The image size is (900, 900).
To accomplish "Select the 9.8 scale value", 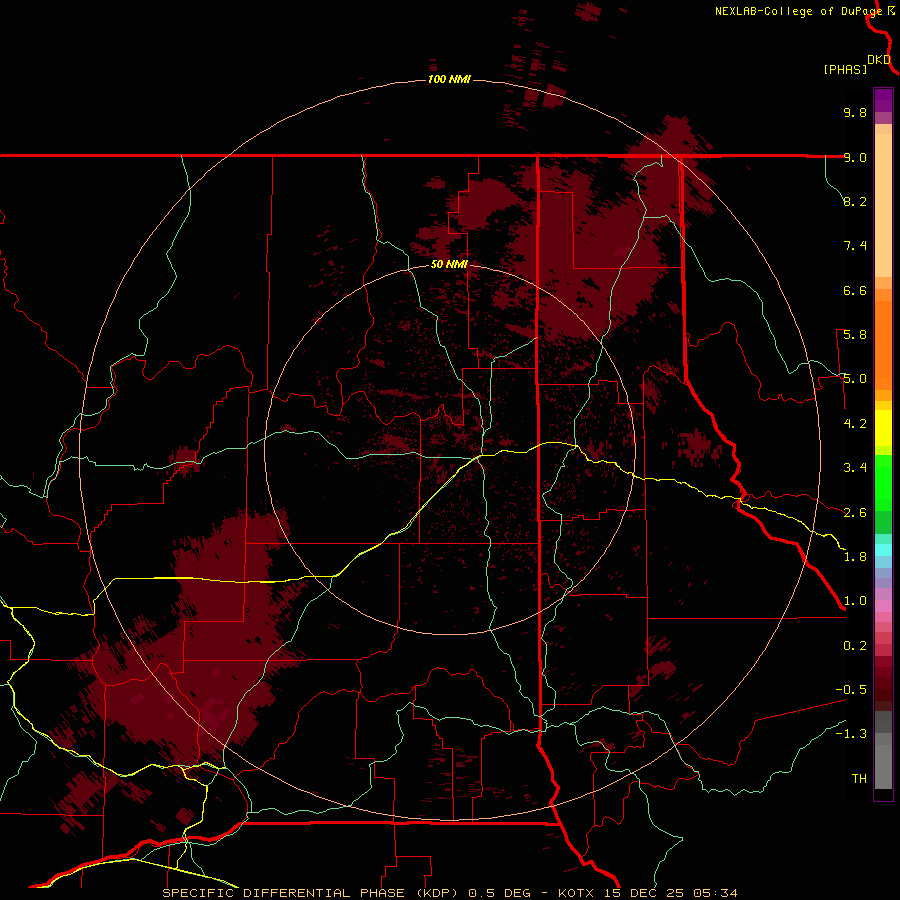I will (x=855, y=112).
